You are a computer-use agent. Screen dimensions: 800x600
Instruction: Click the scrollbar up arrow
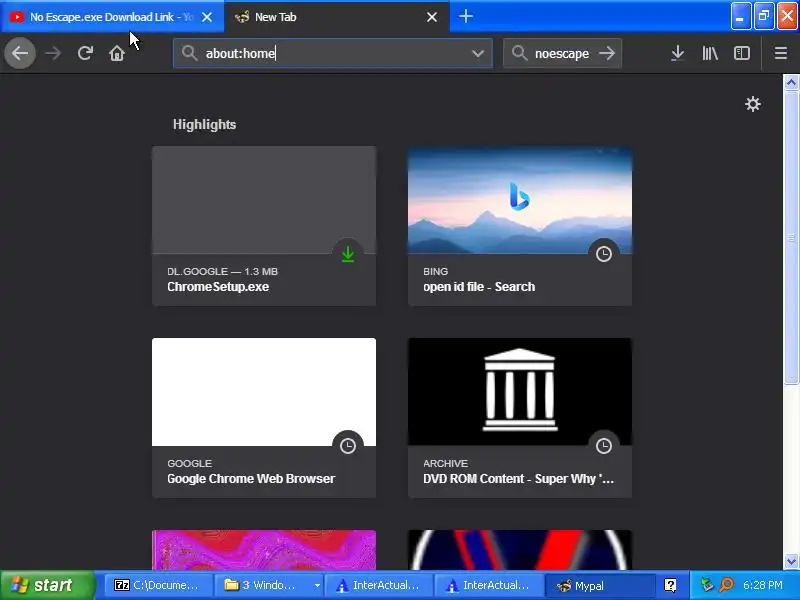click(791, 82)
